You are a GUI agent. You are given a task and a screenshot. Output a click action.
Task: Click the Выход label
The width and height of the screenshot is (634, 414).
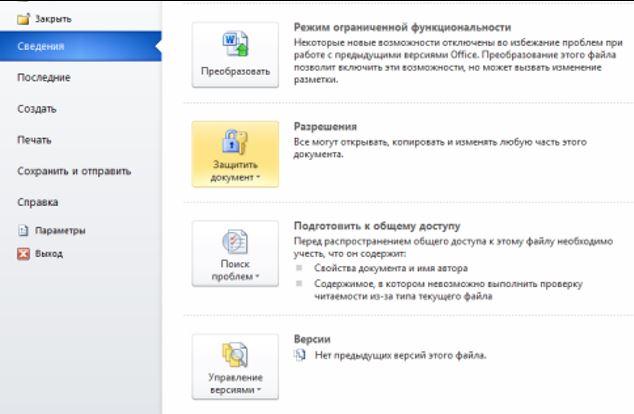pos(49,254)
